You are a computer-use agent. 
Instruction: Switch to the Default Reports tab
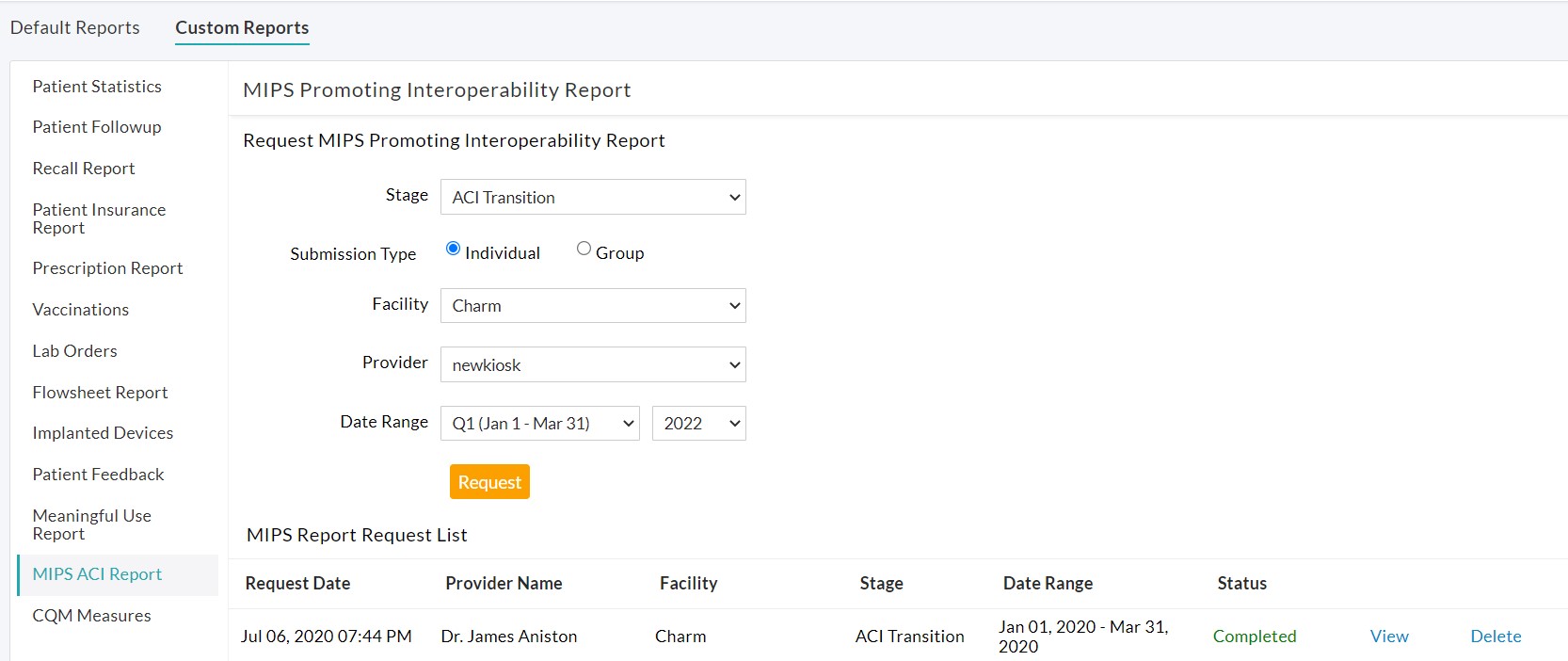coord(75,27)
